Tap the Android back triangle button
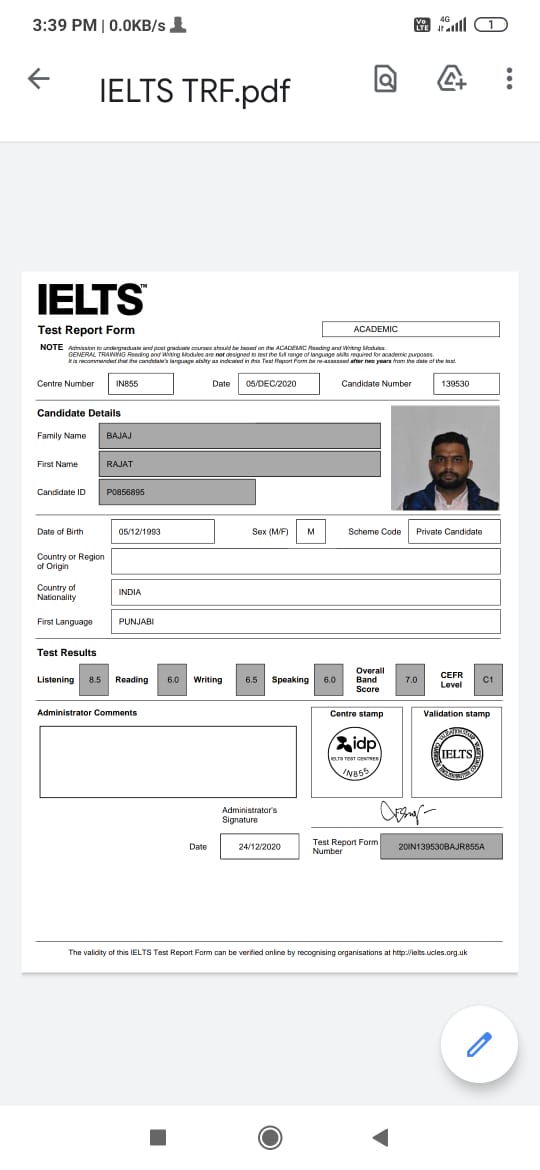This screenshot has height=1170, width=540. click(x=380, y=1137)
